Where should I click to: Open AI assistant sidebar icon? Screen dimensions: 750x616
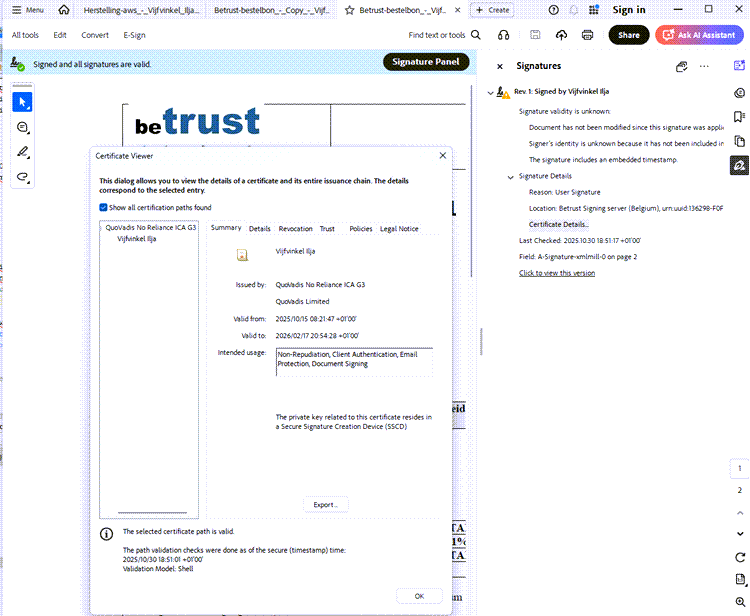click(x=739, y=66)
